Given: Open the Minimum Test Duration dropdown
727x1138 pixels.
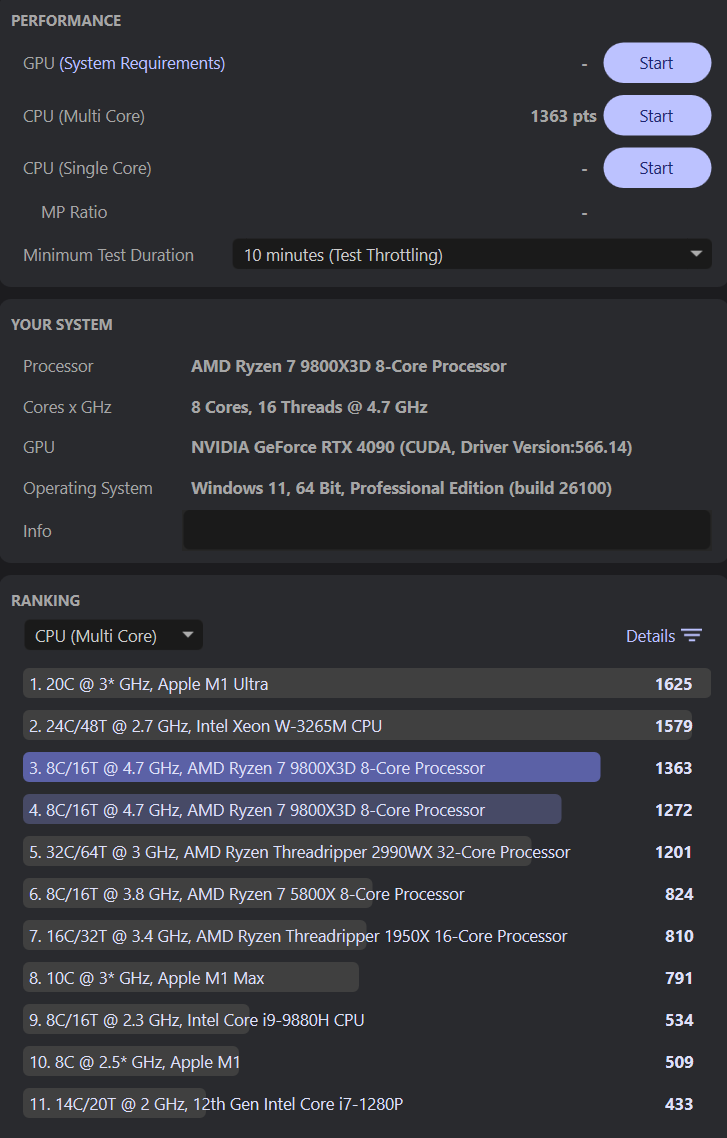Looking at the screenshot, I should click(471, 255).
